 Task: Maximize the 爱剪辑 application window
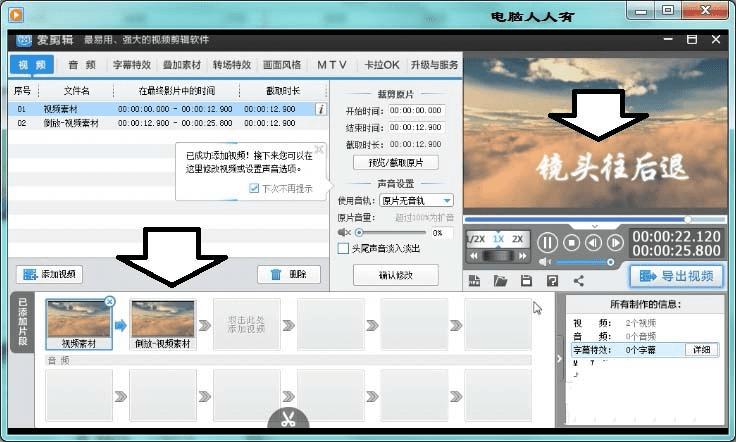(x=692, y=39)
